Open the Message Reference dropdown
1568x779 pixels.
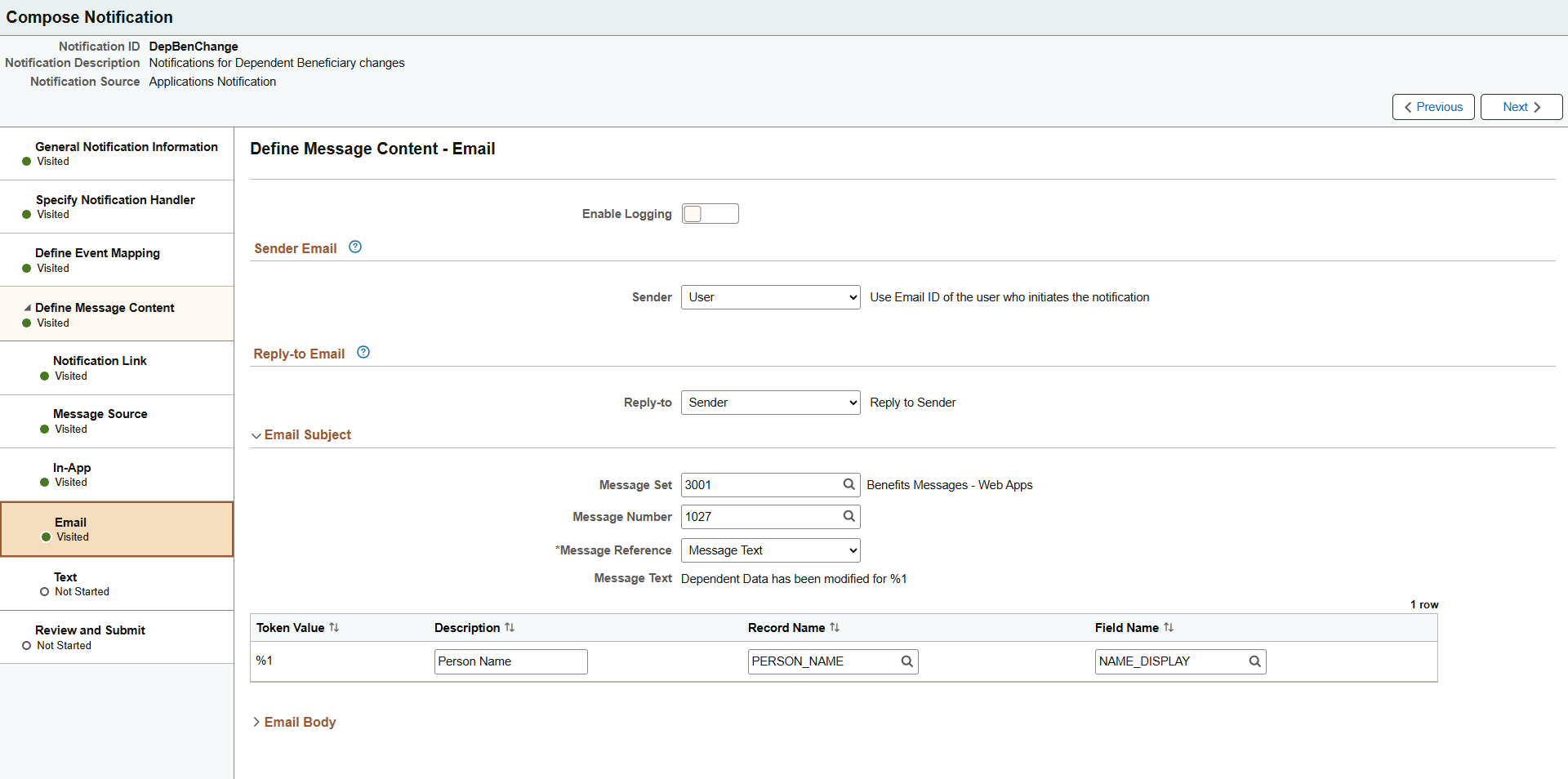click(x=769, y=550)
